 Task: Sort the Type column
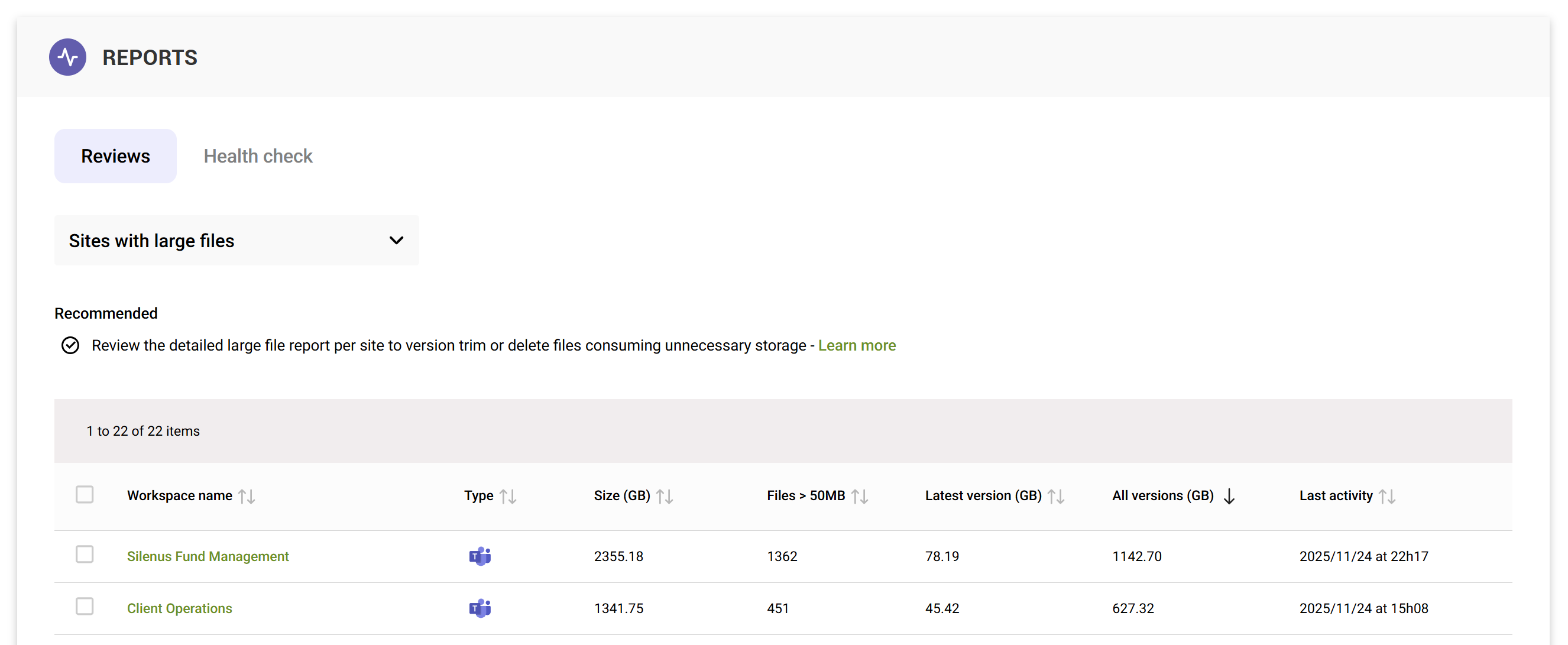[508, 496]
